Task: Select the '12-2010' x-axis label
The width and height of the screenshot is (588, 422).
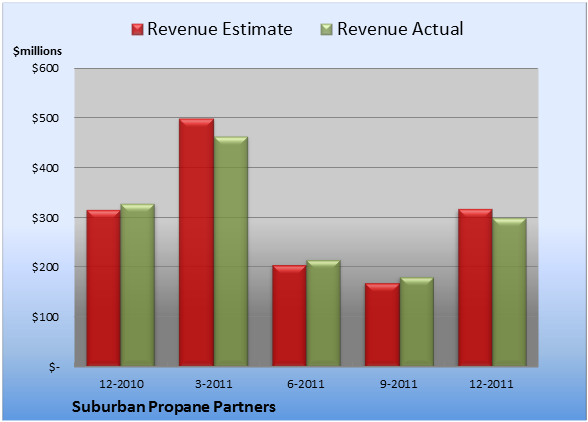Action: click(121, 384)
